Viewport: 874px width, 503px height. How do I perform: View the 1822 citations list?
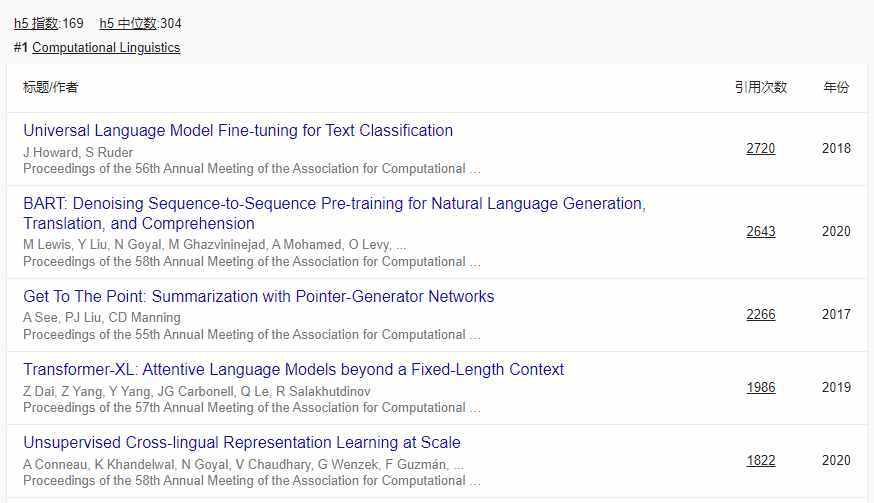pyautogui.click(x=760, y=460)
